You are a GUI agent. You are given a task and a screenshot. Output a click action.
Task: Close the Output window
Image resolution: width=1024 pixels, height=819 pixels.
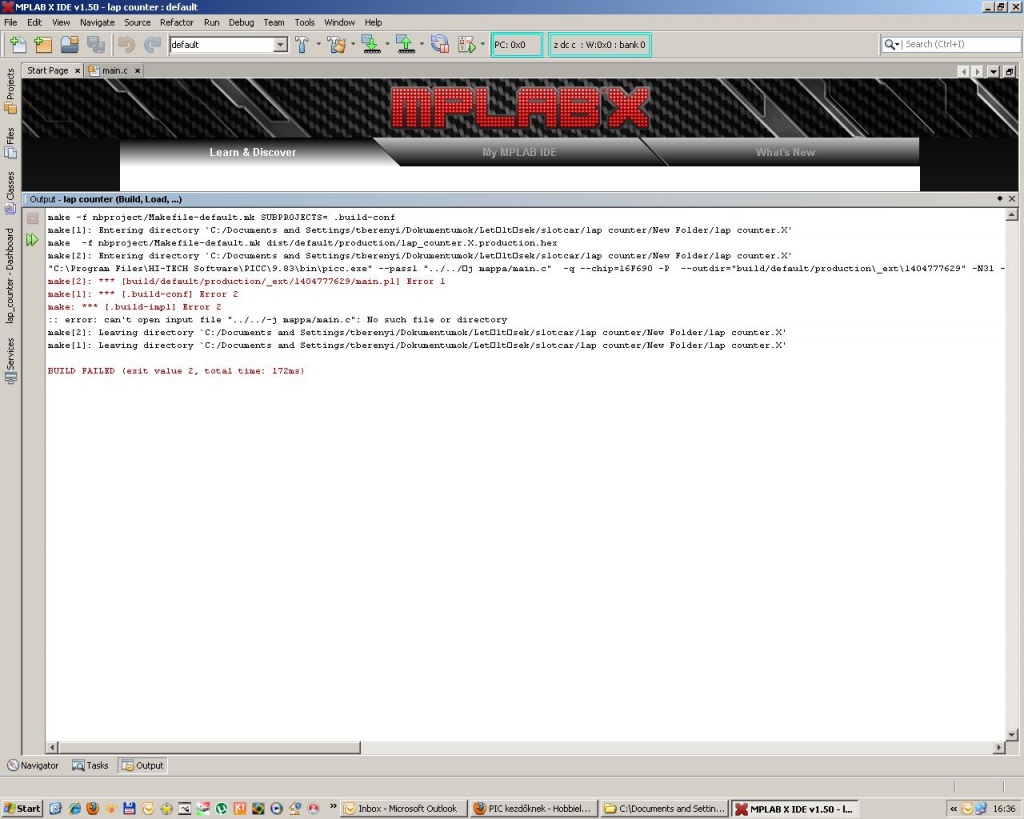[1012, 199]
